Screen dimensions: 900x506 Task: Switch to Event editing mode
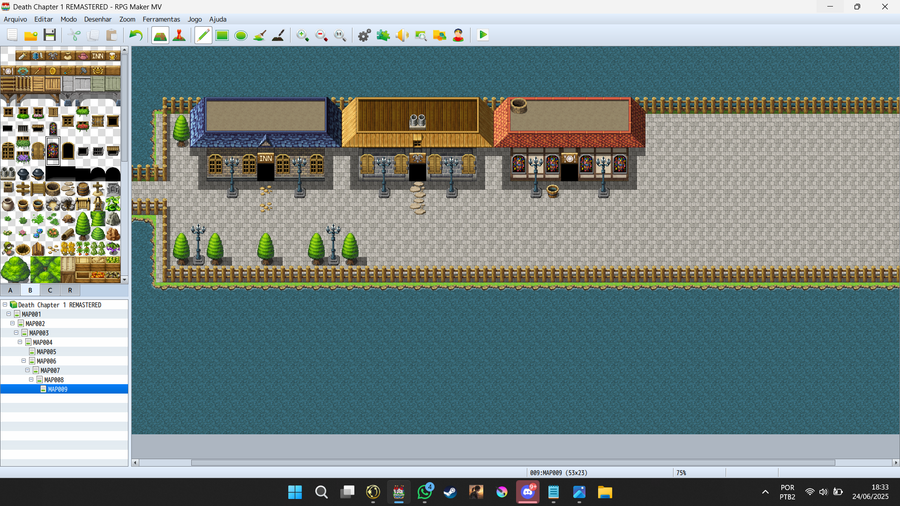click(x=179, y=35)
